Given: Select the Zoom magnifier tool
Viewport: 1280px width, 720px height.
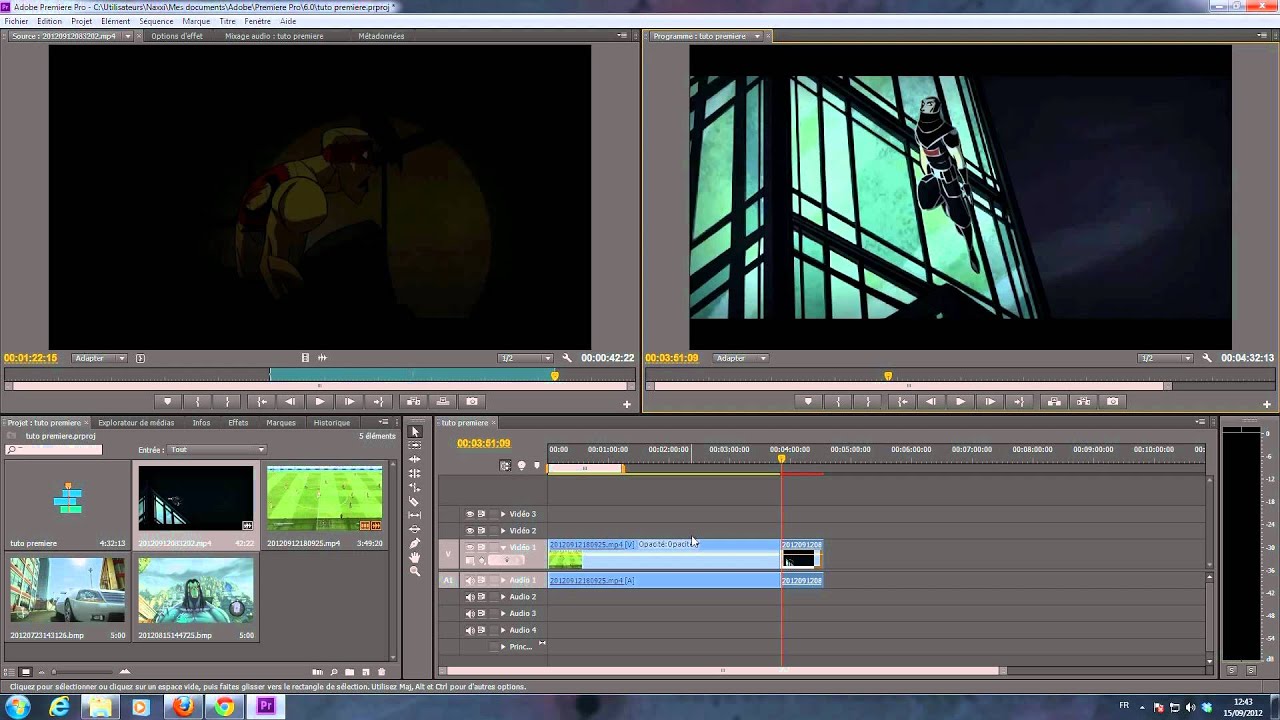Looking at the screenshot, I should point(415,571).
